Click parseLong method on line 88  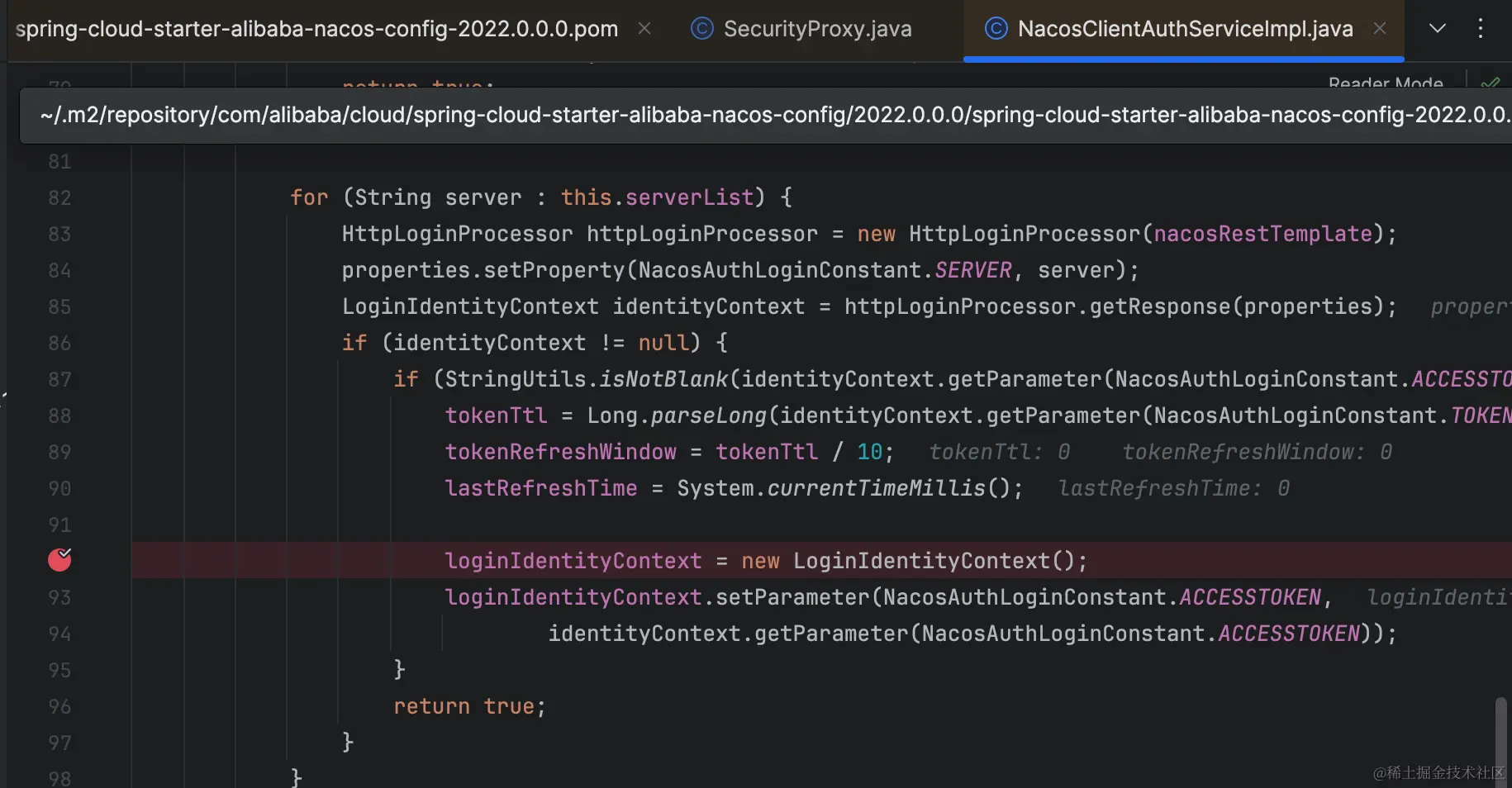tap(709, 415)
